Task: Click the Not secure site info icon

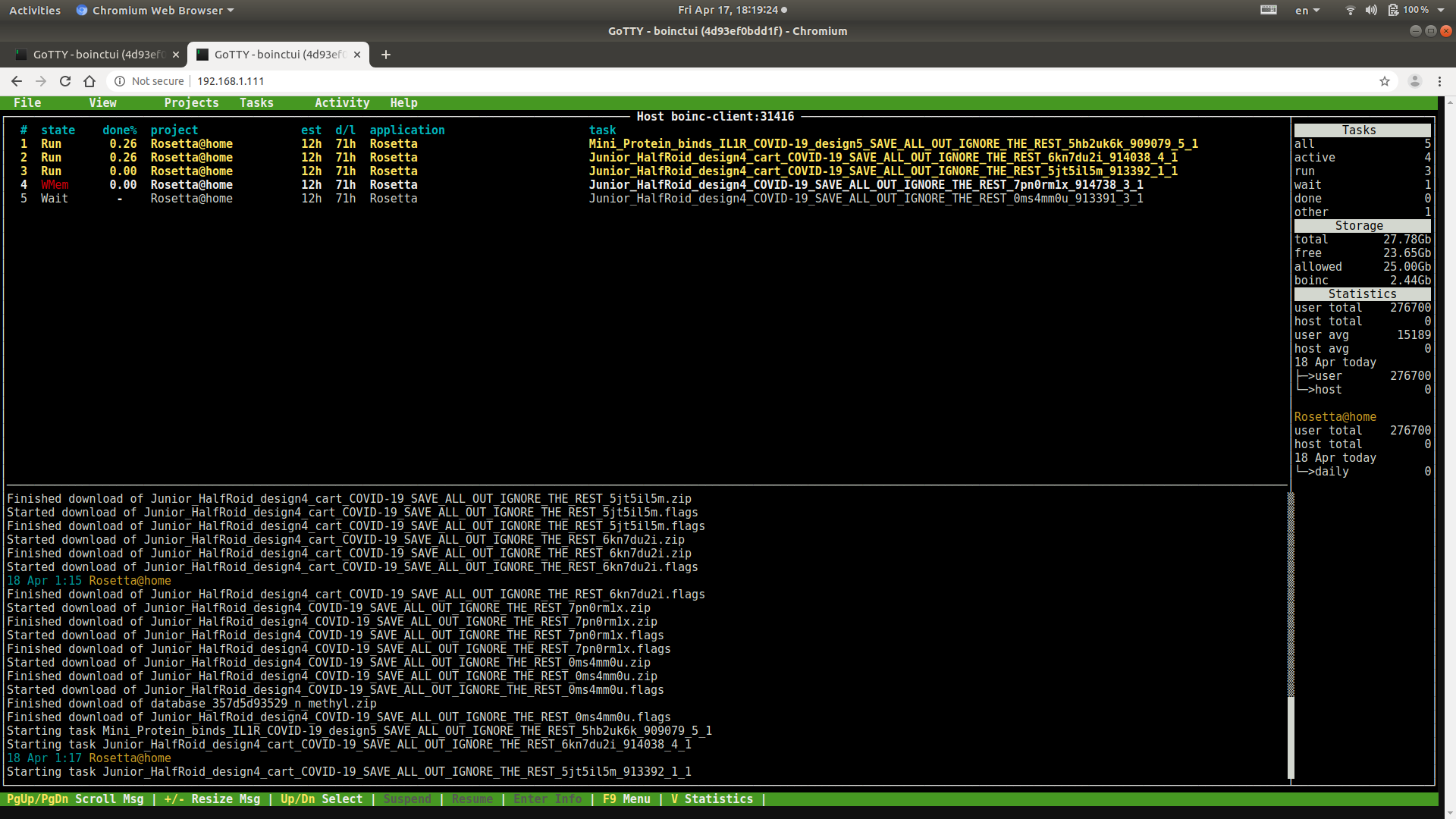Action: 120,81
